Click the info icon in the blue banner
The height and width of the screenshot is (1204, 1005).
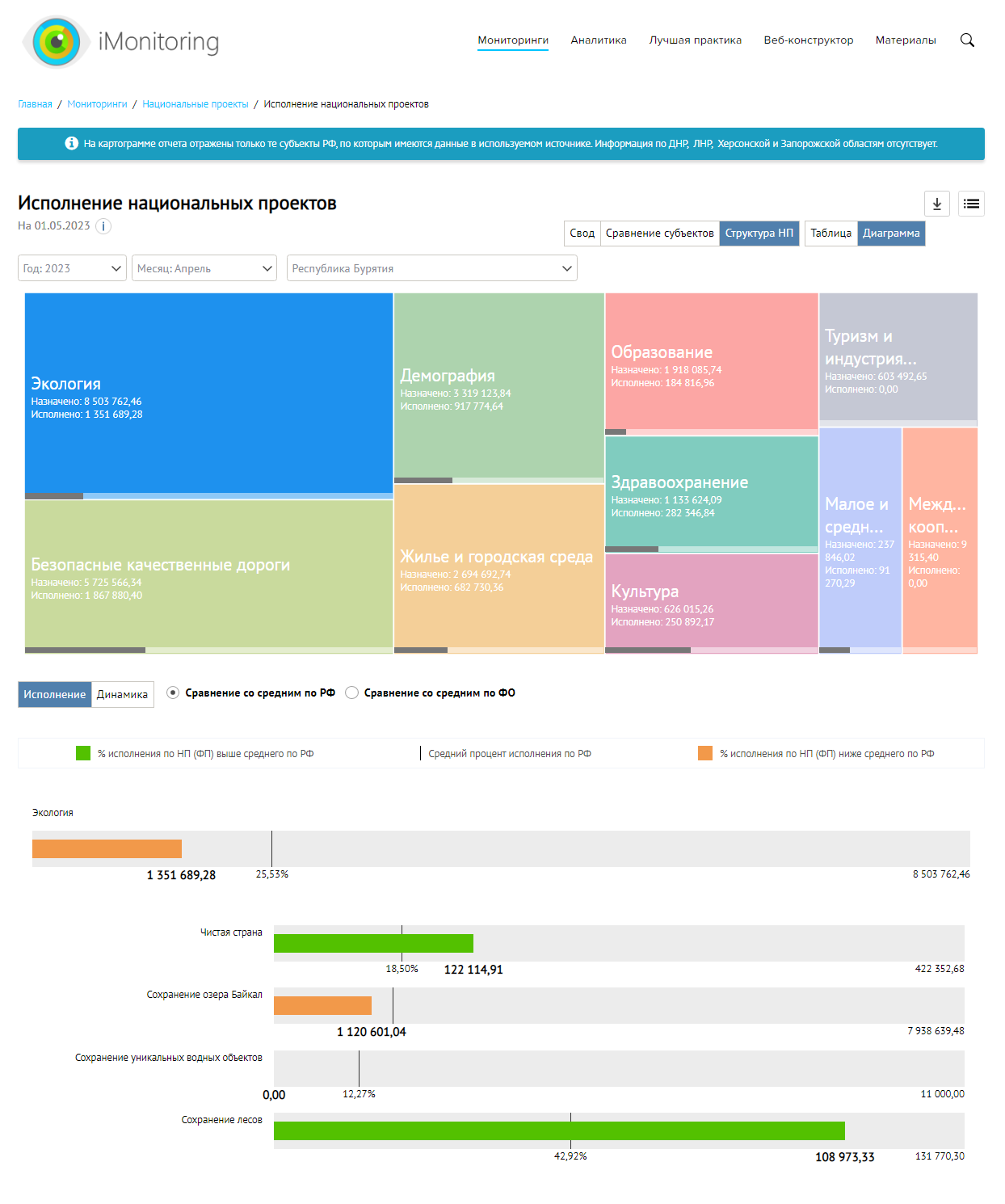coord(71,144)
